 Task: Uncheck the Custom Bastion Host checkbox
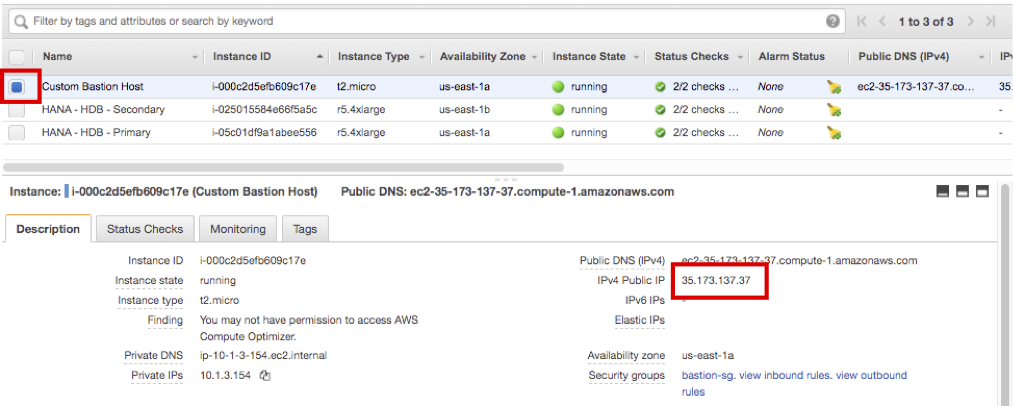(x=17, y=88)
